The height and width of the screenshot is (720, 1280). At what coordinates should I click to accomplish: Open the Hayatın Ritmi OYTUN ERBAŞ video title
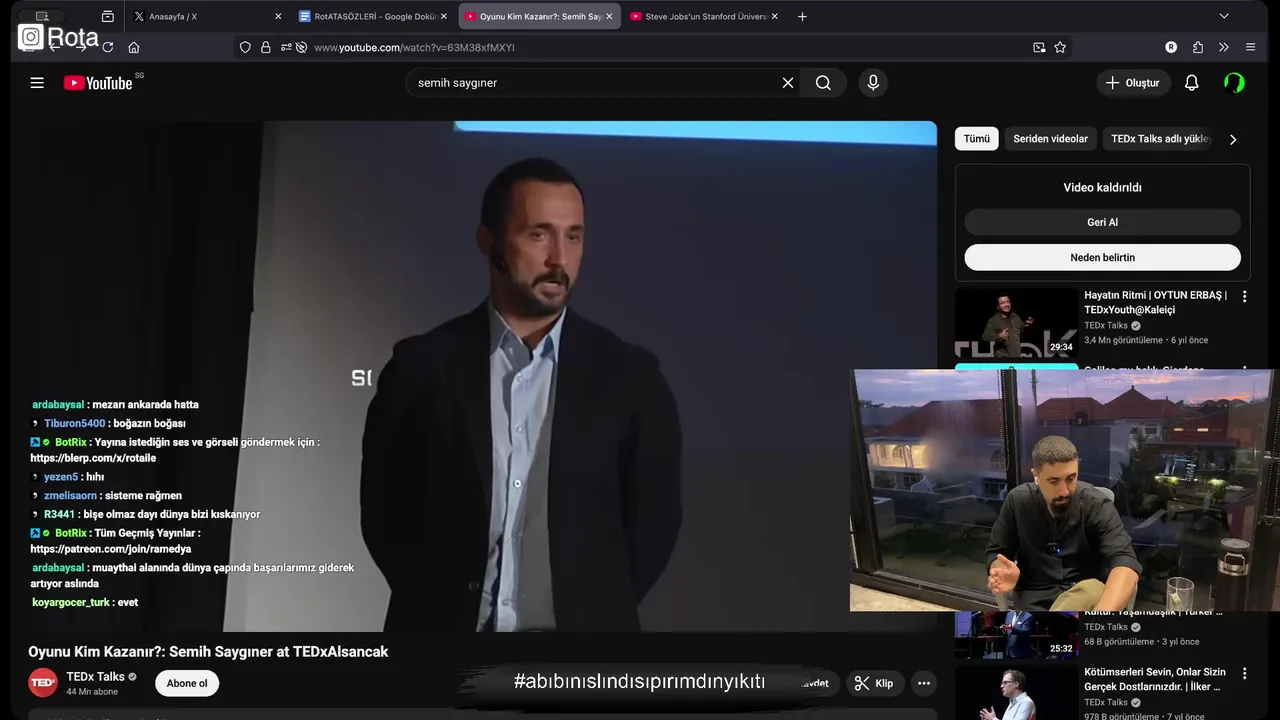tap(1155, 303)
